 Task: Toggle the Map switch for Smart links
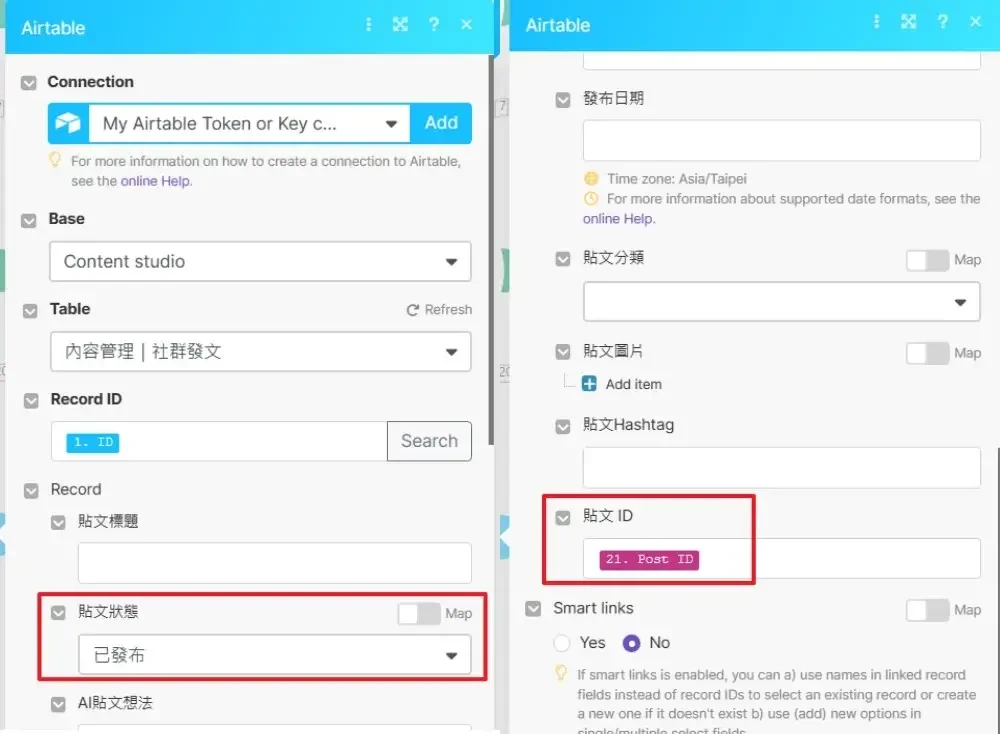click(x=927, y=610)
